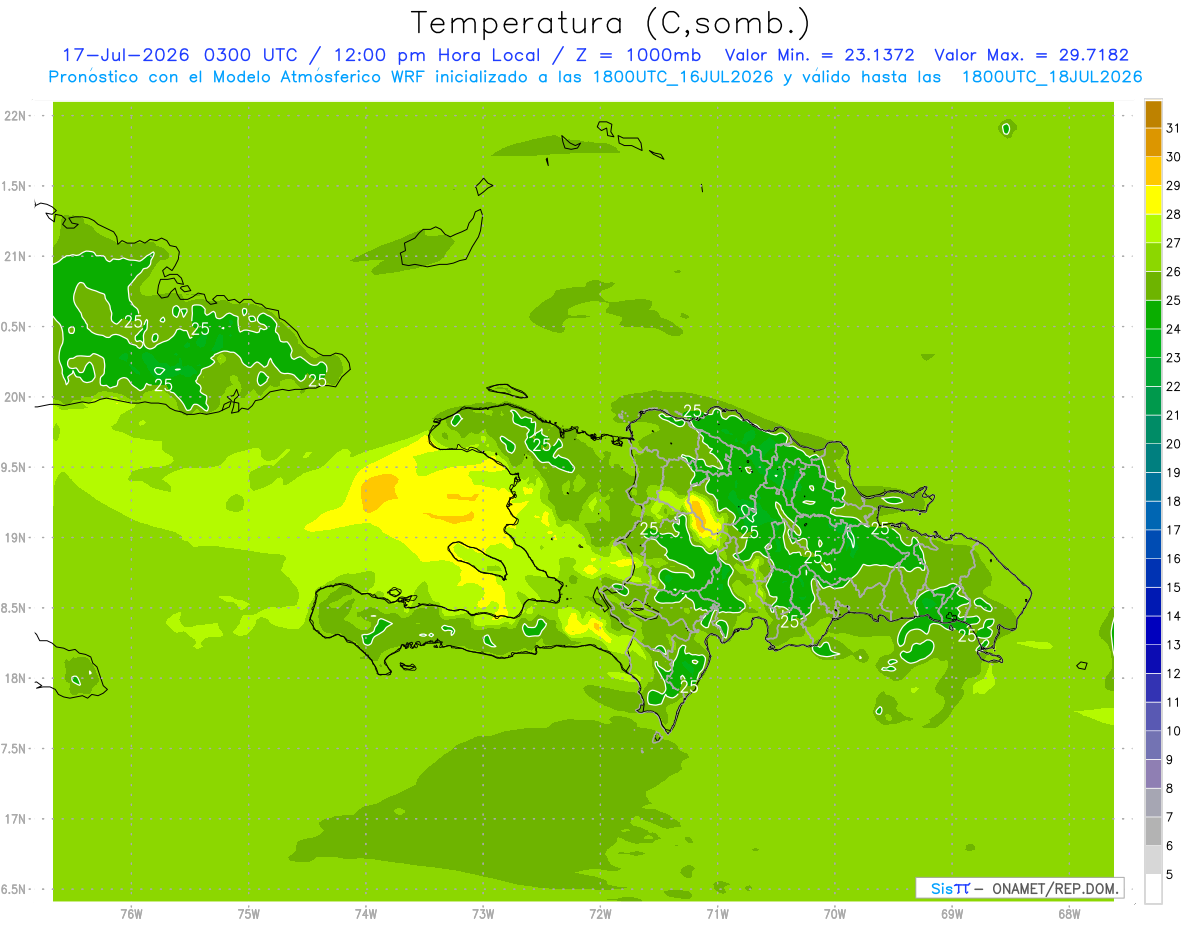Click legend scale value '25'

1173,300
